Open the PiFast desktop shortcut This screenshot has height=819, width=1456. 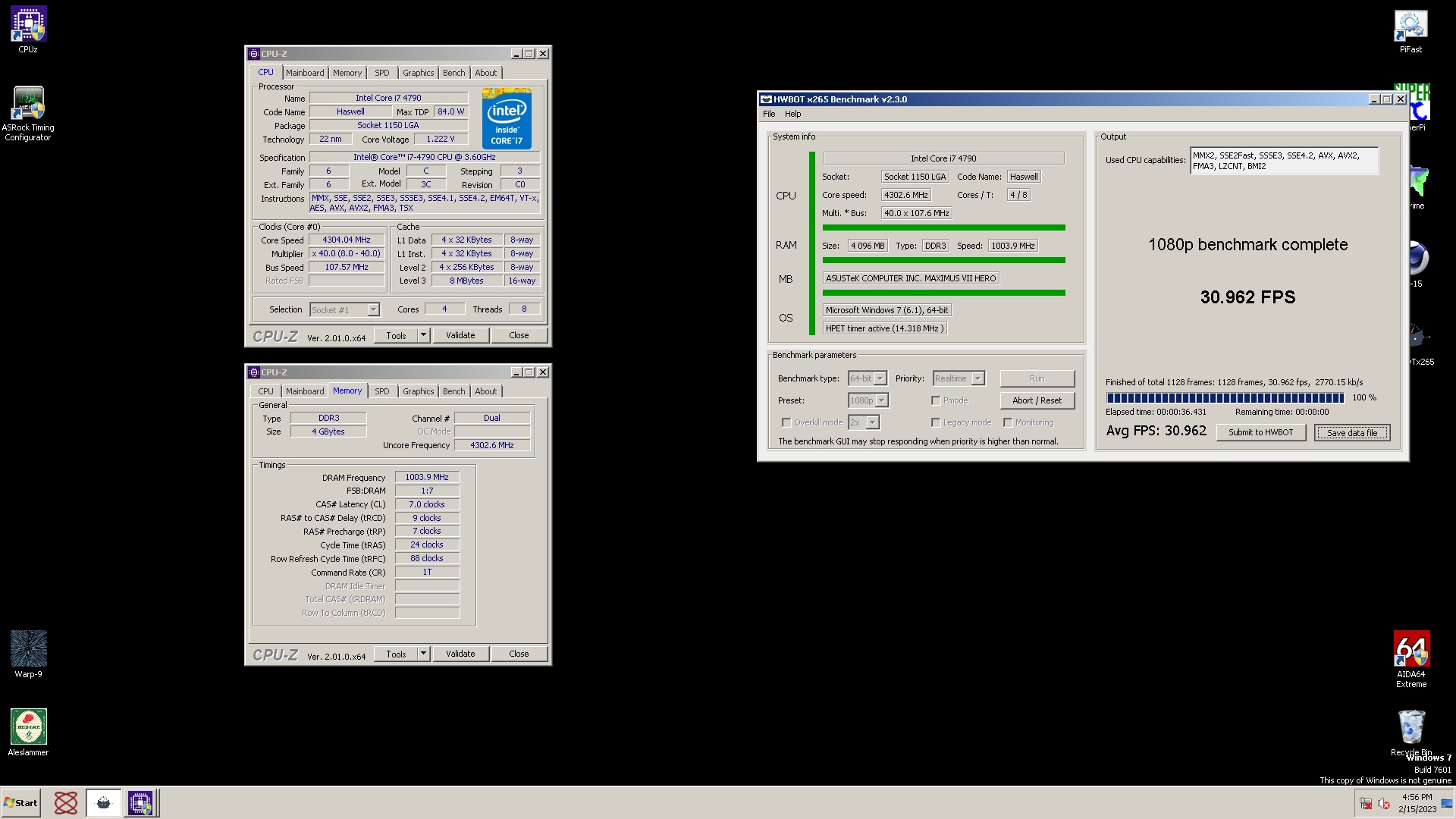pos(1410,30)
